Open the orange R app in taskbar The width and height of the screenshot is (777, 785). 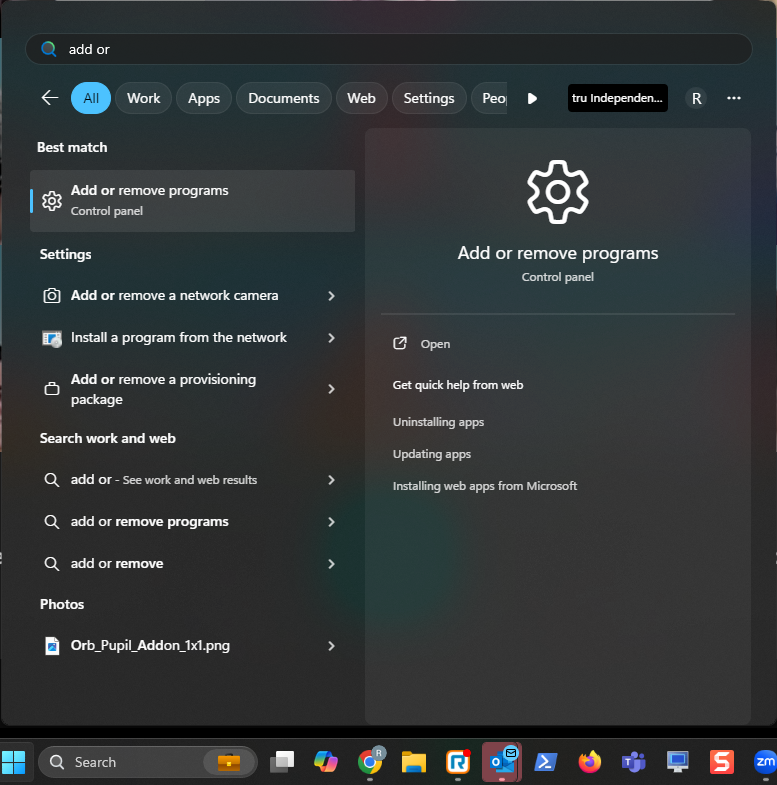[x=458, y=762]
